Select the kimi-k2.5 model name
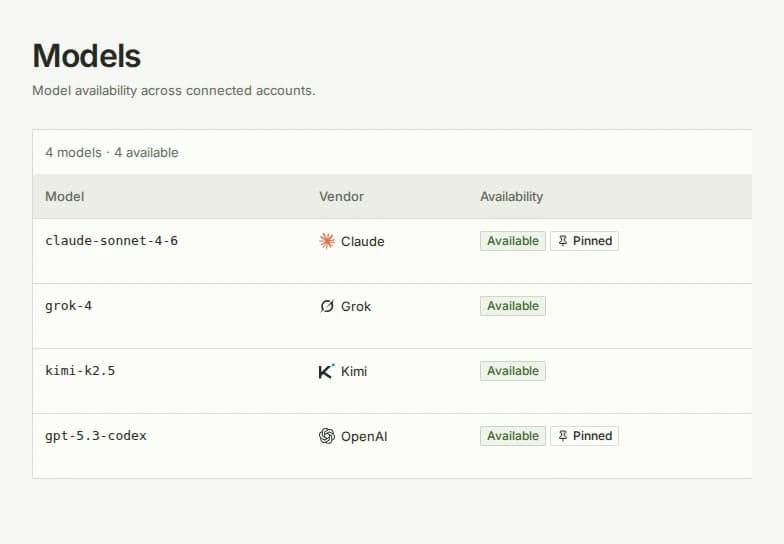784x544 pixels. tap(80, 371)
